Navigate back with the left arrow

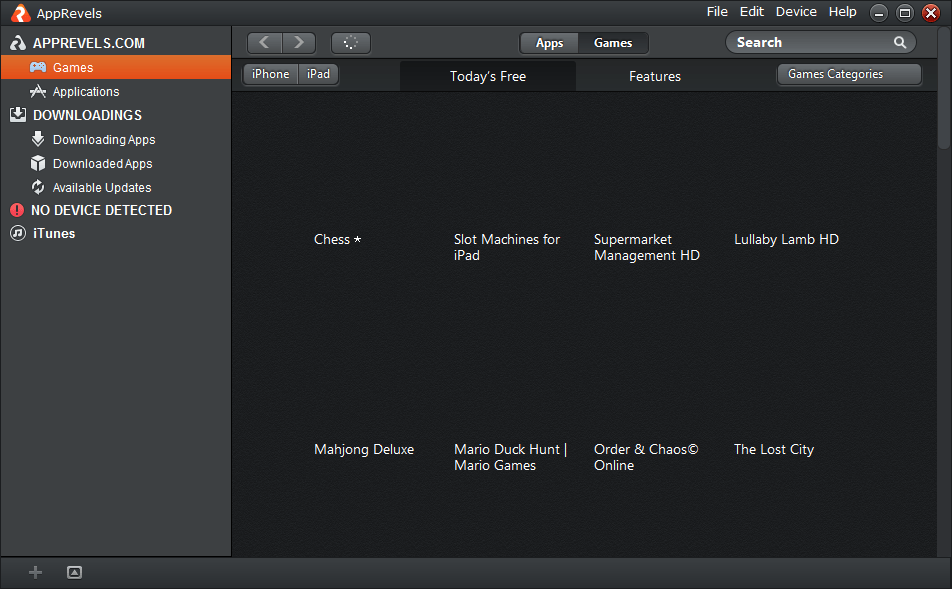tap(264, 43)
